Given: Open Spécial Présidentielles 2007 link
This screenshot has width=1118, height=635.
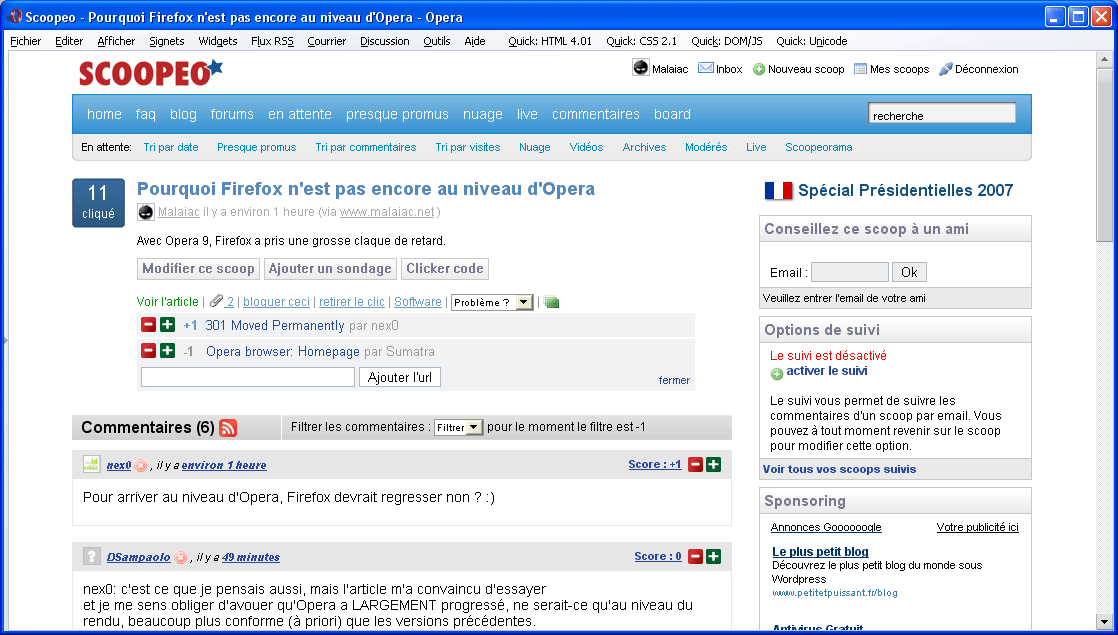Looking at the screenshot, I should [906, 190].
